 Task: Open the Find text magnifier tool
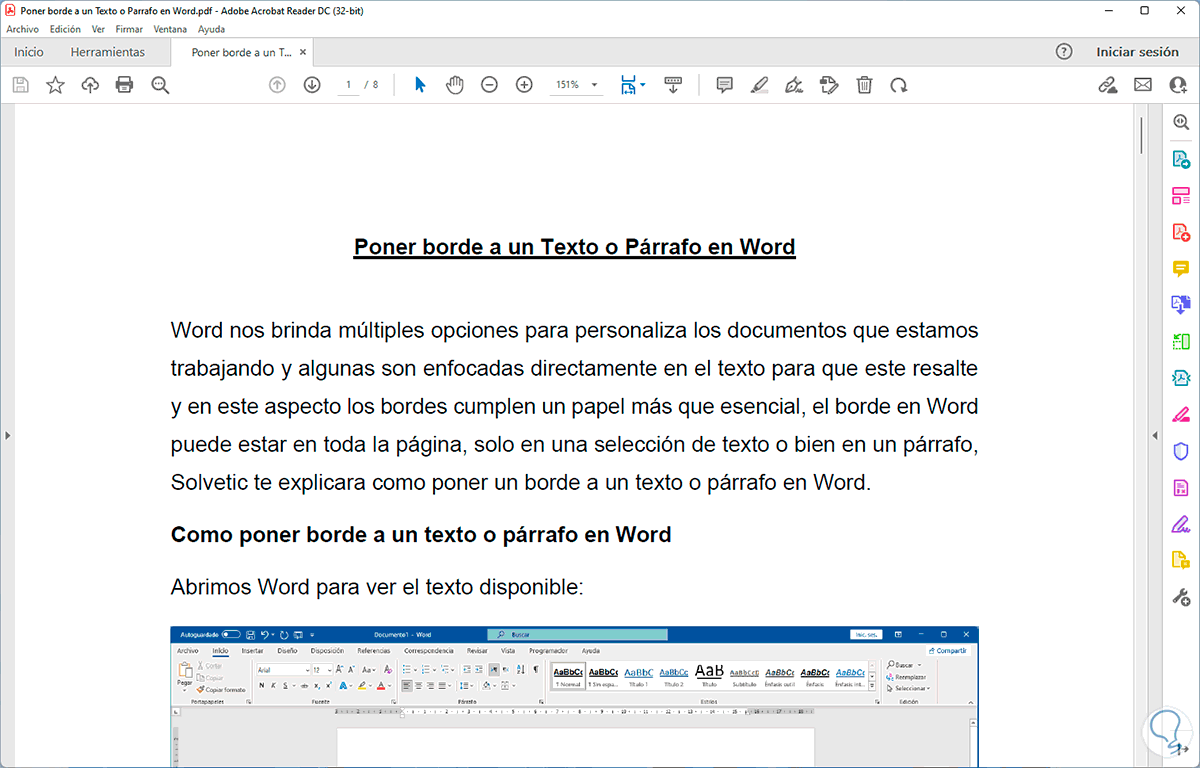[160, 85]
